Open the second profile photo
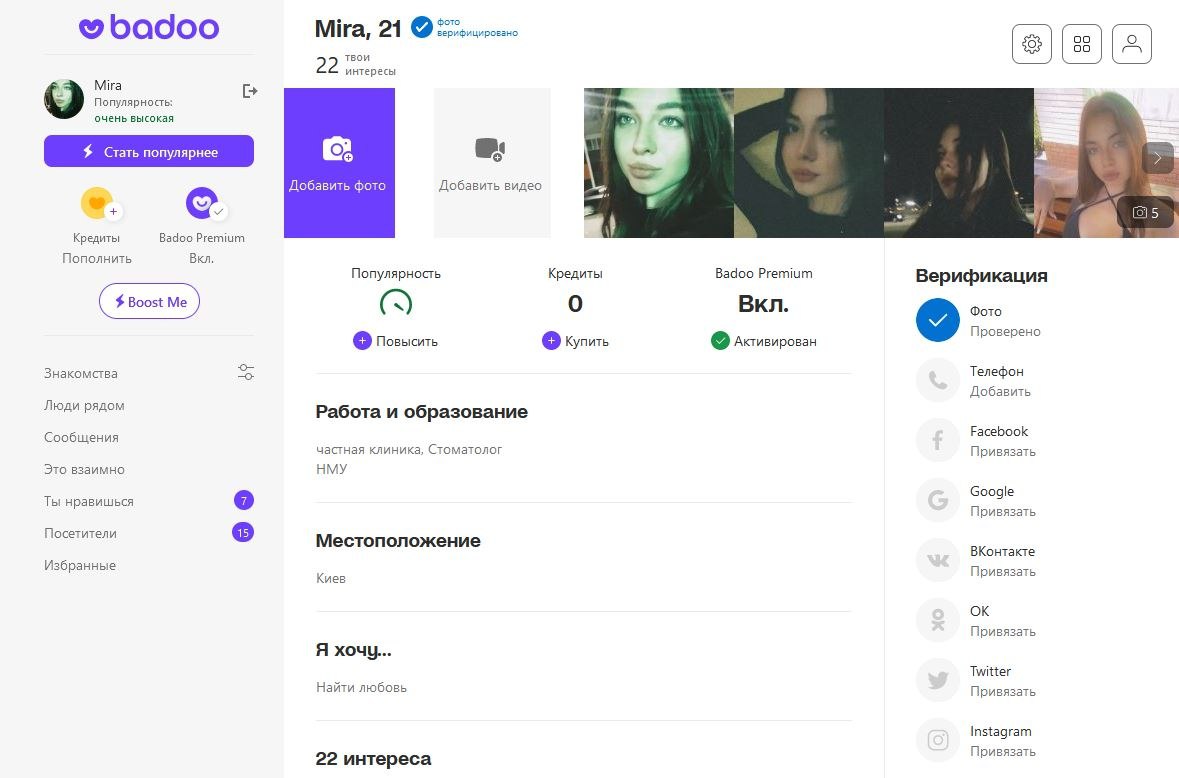Image resolution: width=1179 pixels, height=778 pixels. pos(809,163)
